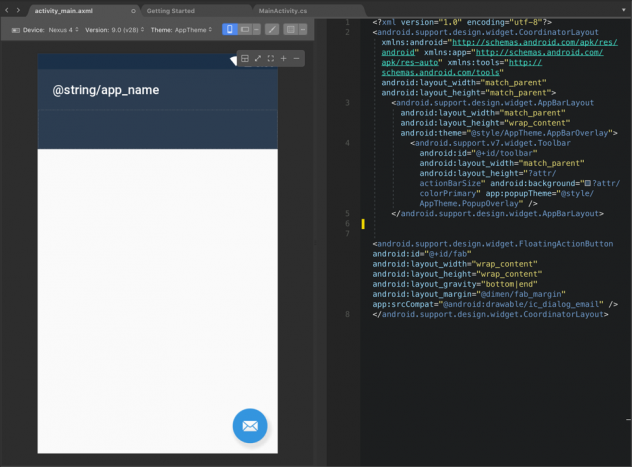The height and width of the screenshot is (467, 632).
Task: Click the zoom out minus icon
Action: [x=297, y=59]
